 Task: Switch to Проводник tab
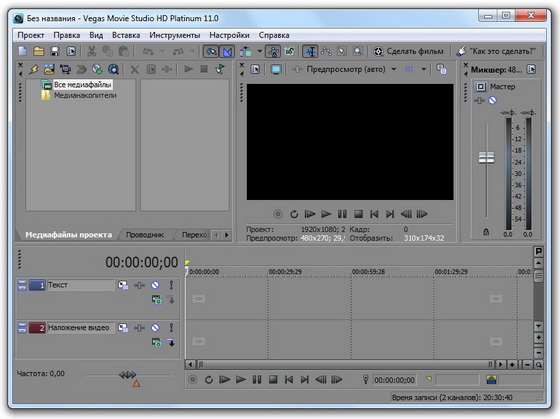point(145,235)
